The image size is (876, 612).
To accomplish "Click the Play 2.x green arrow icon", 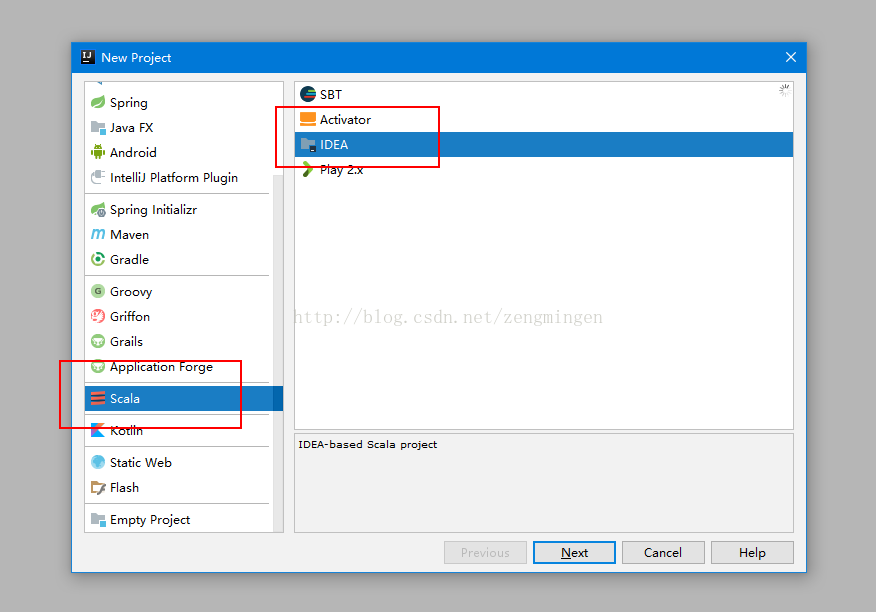I will [x=307, y=169].
